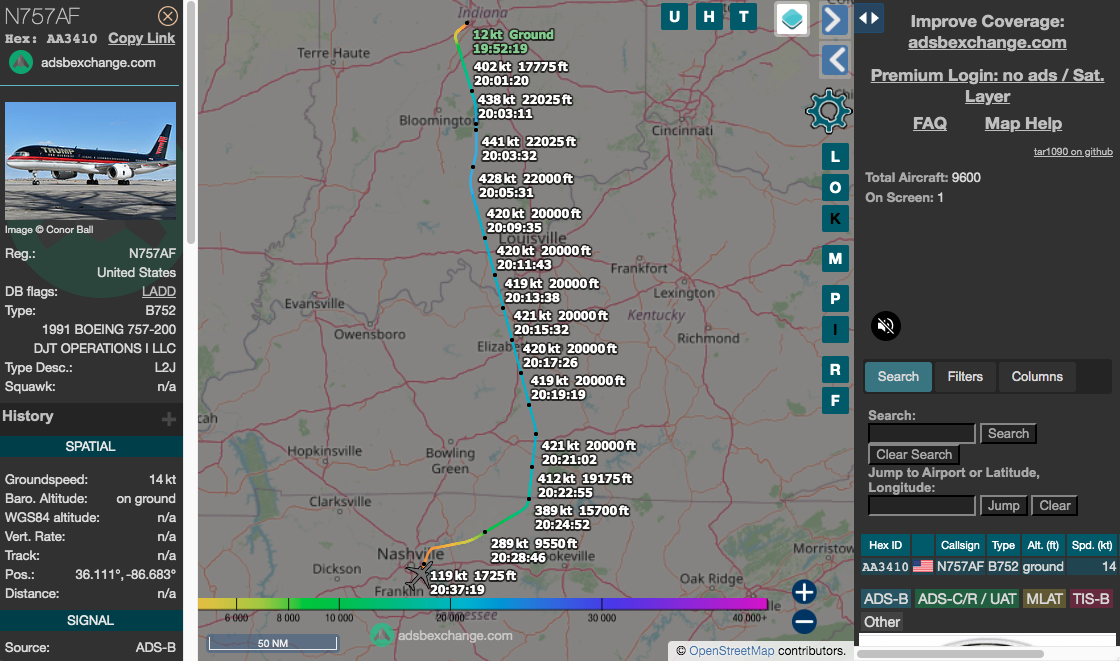Open the settings gear icon
Screen dimensions: 1120x661
(829, 111)
